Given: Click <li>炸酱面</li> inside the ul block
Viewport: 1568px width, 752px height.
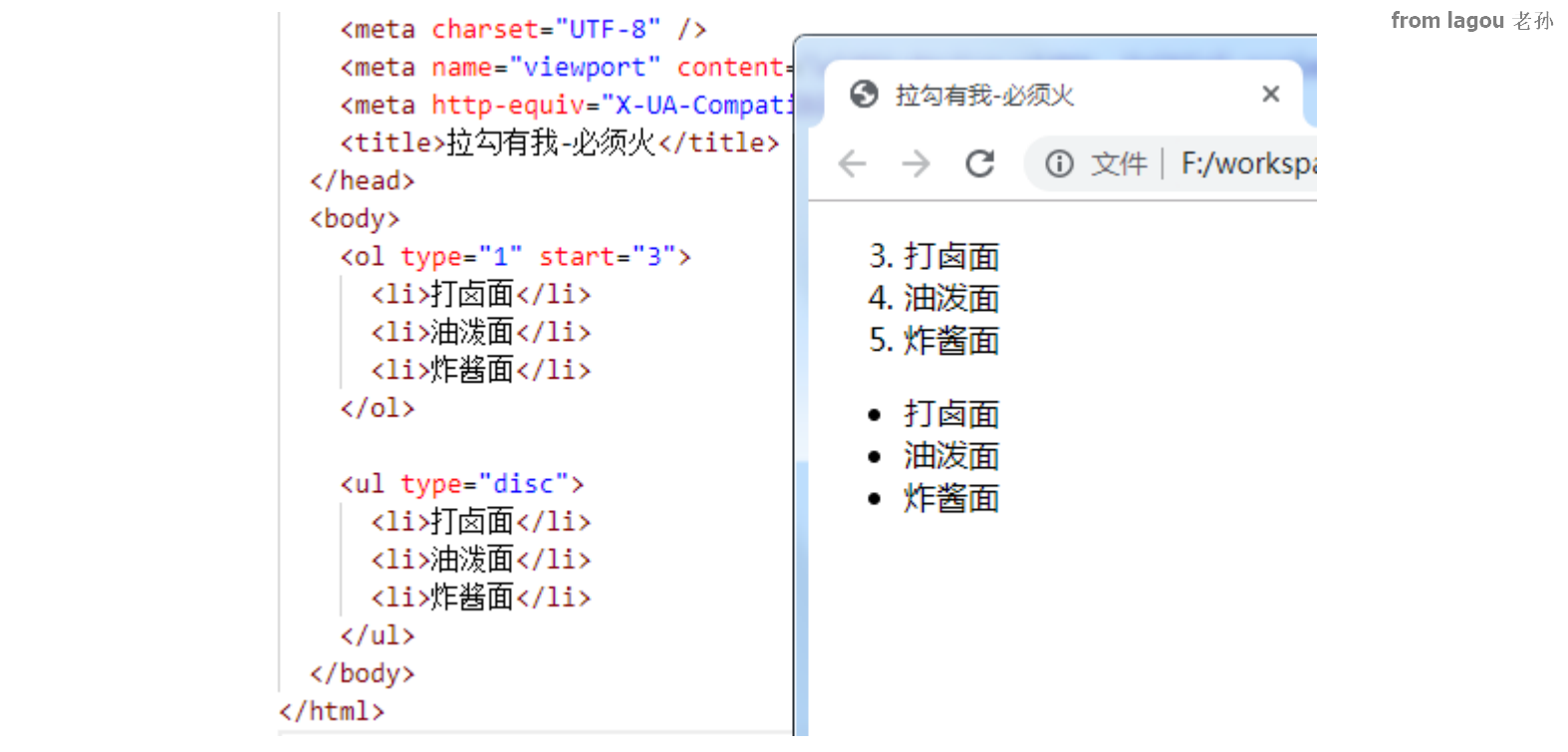Looking at the screenshot, I should click(x=481, y=598).
